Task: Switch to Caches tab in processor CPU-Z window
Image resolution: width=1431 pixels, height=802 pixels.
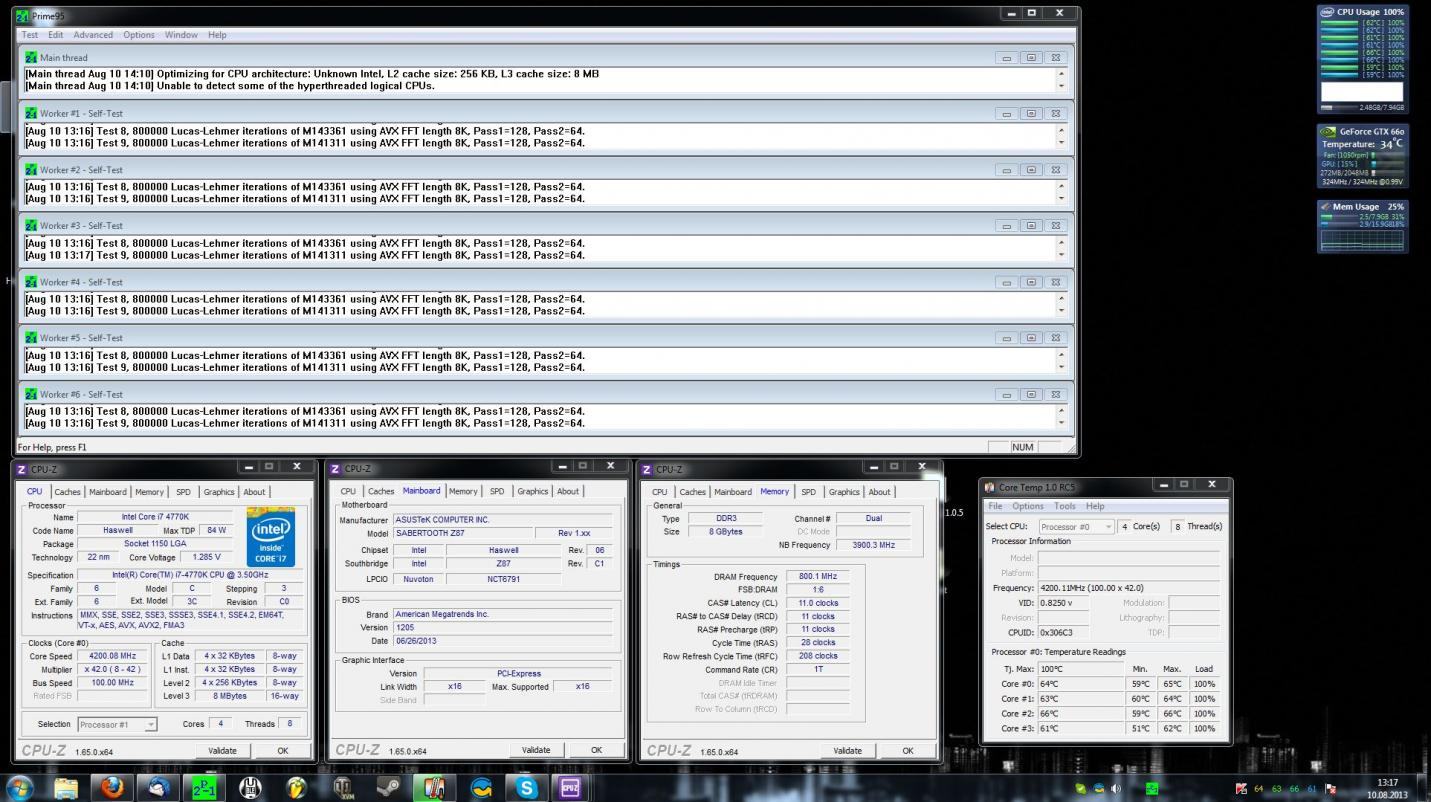Action: click(x=67, y=492)
